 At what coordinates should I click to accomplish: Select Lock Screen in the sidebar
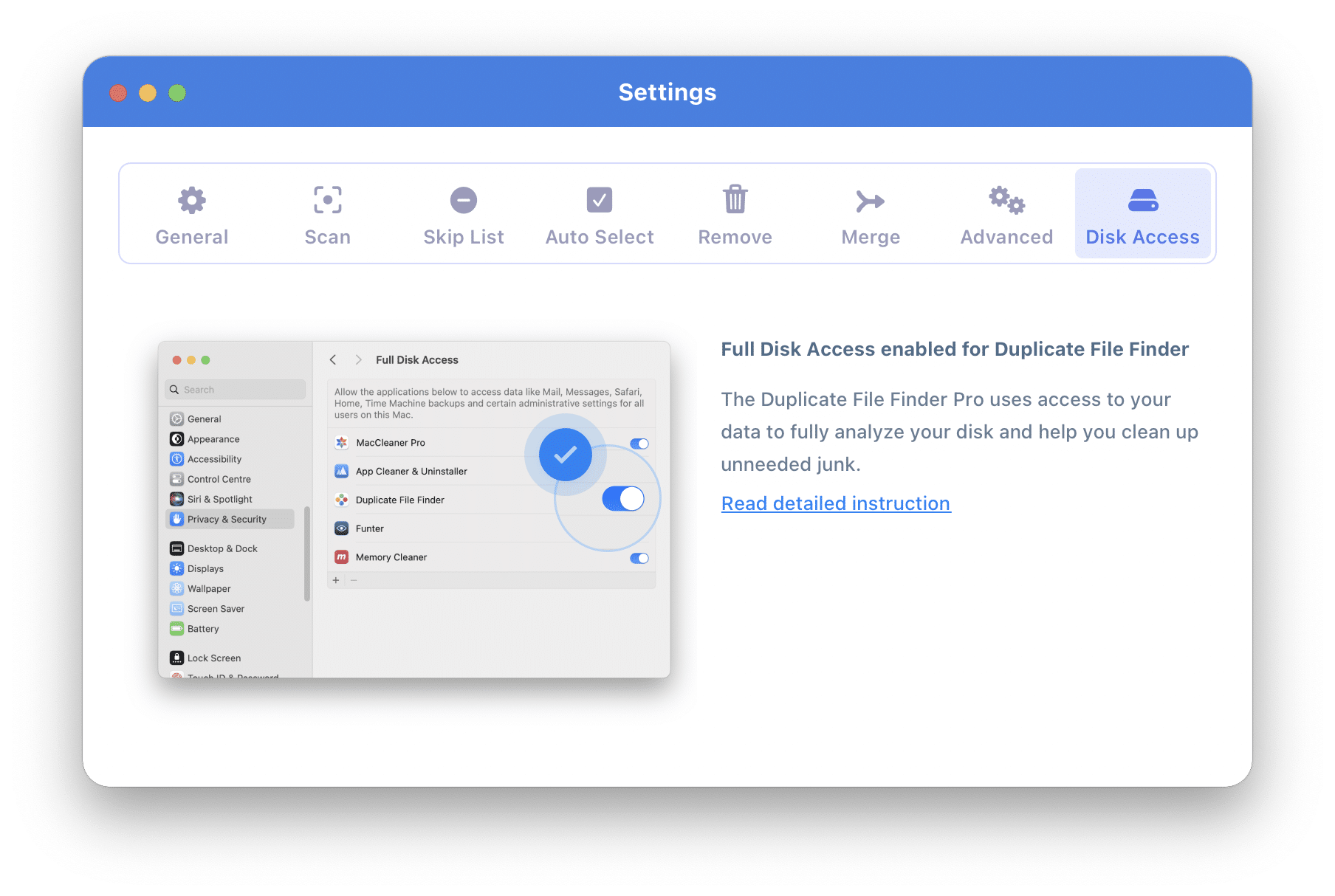(230, 658)
